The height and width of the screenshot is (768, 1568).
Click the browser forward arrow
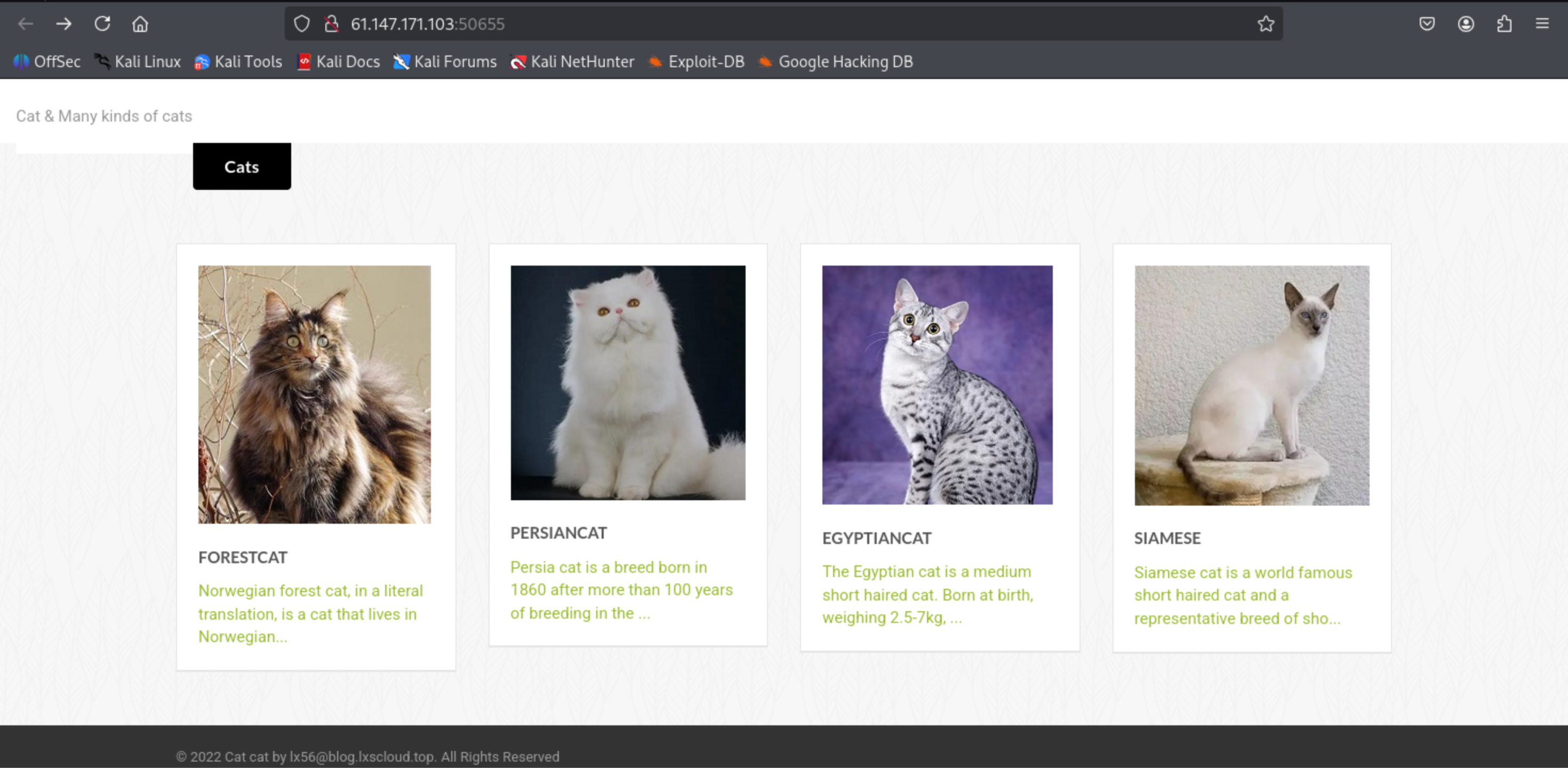64,24
